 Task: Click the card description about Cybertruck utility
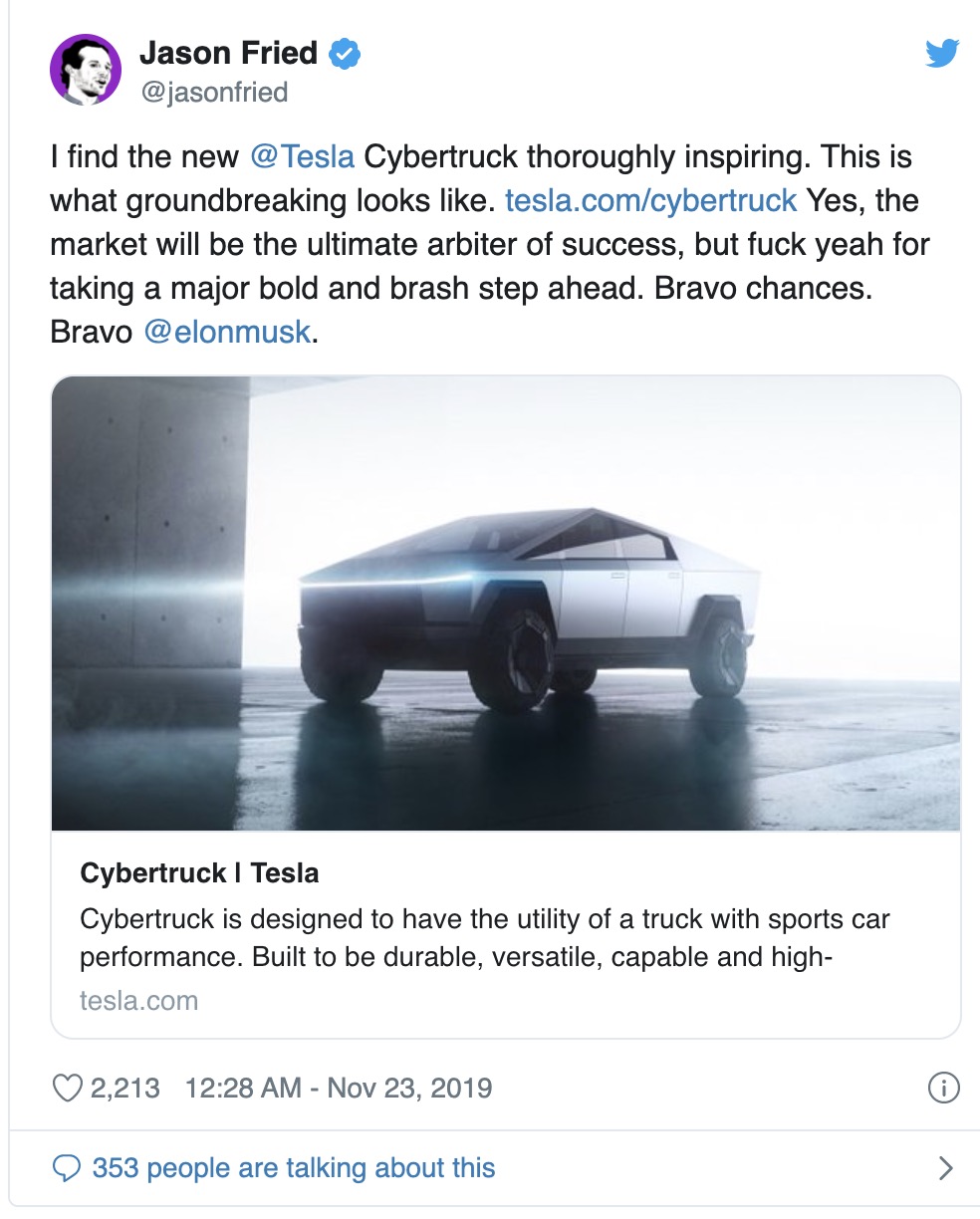[484, 937]
